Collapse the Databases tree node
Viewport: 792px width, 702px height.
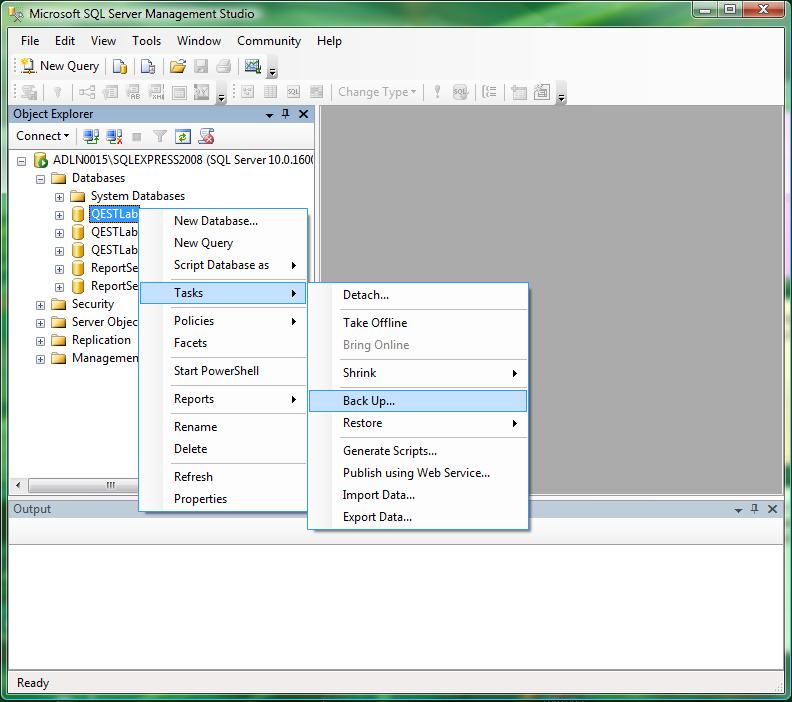41,178
